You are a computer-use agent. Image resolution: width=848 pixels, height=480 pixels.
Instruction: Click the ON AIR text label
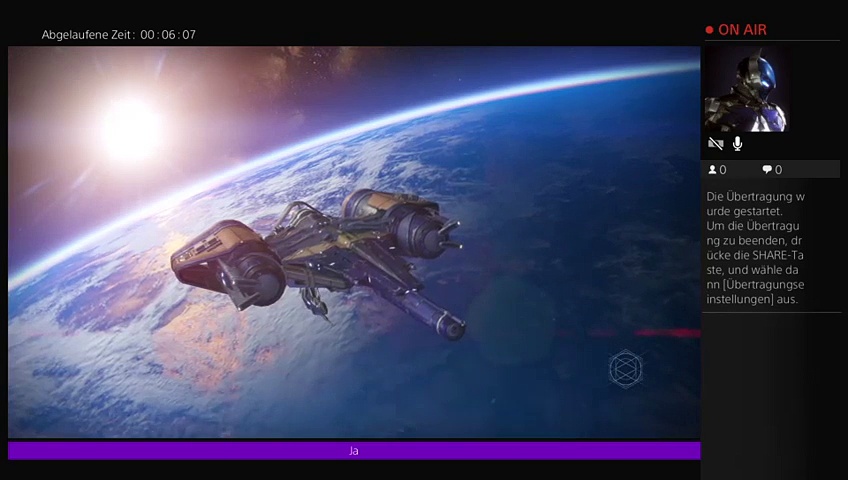pos(742,30)
